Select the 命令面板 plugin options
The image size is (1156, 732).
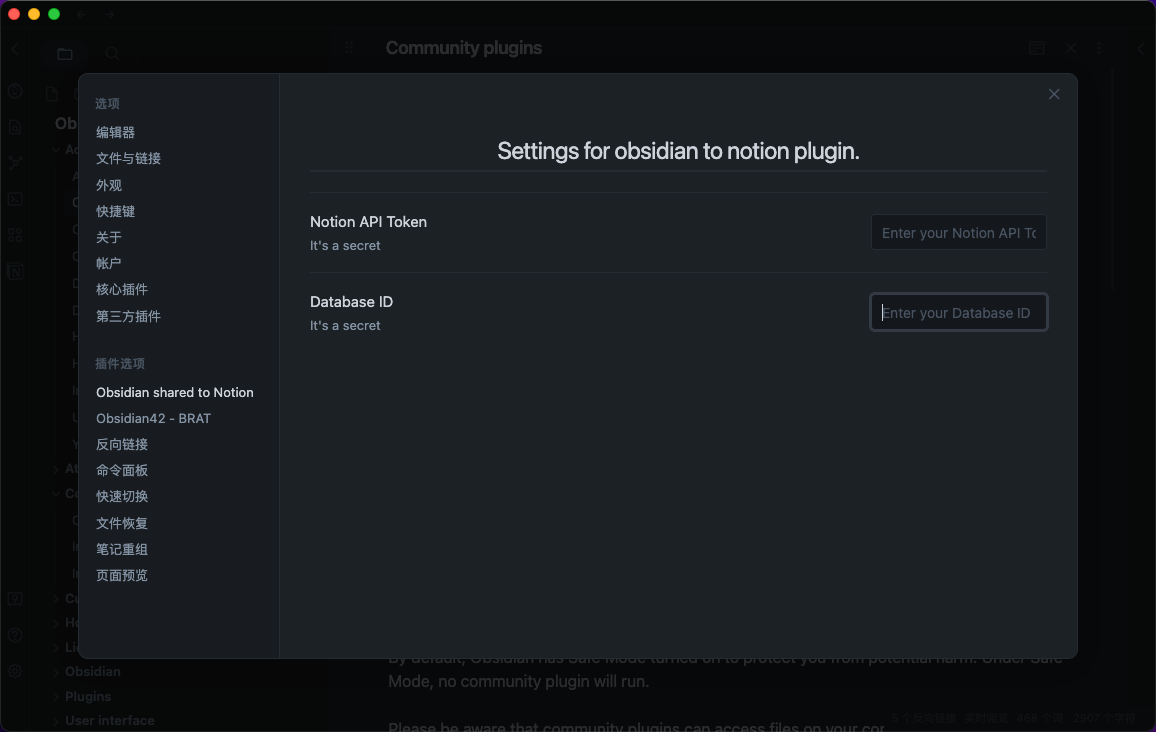[x=122, y=470]
